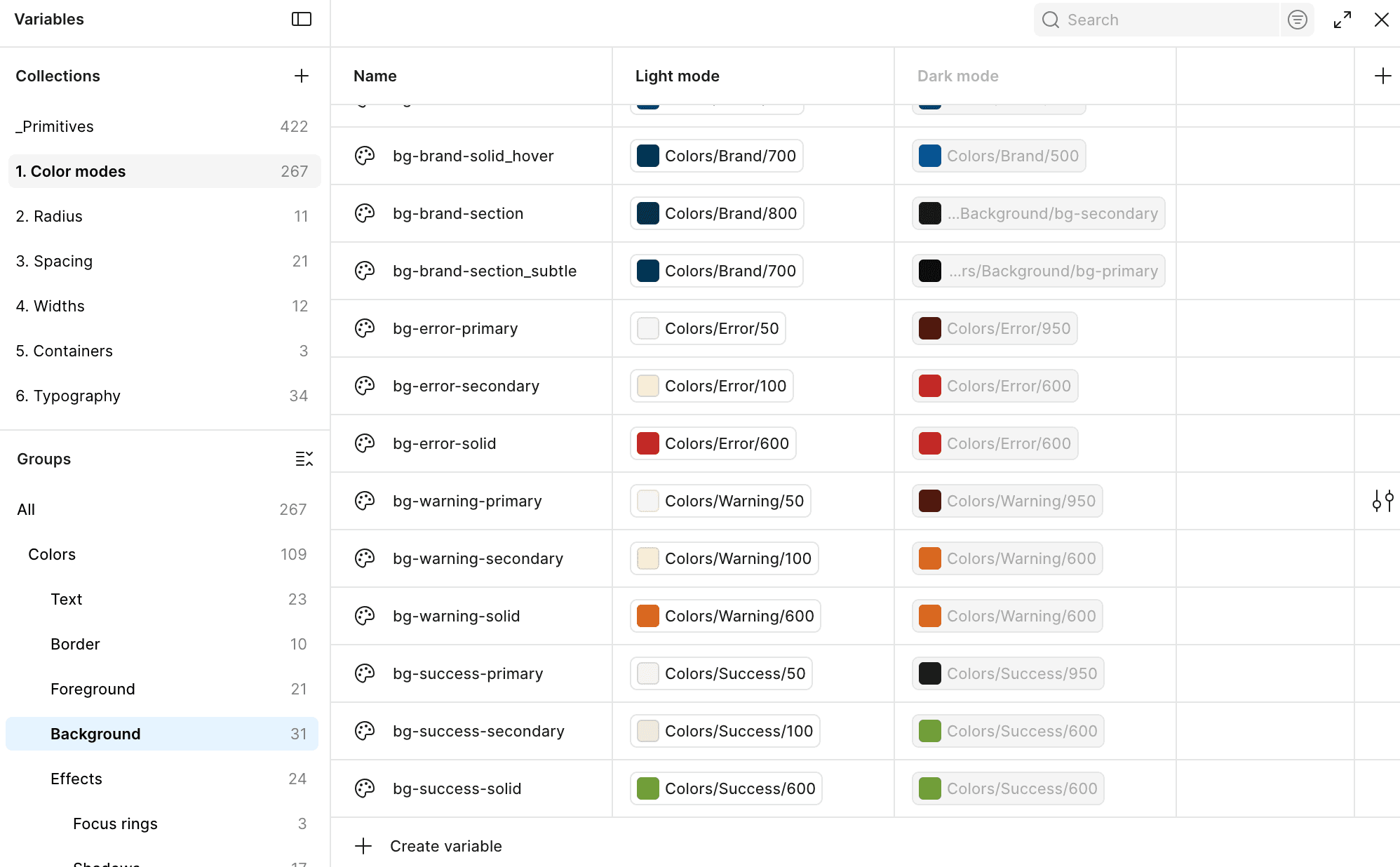Add a new mode column
1400x867 pixels.
1382,76
